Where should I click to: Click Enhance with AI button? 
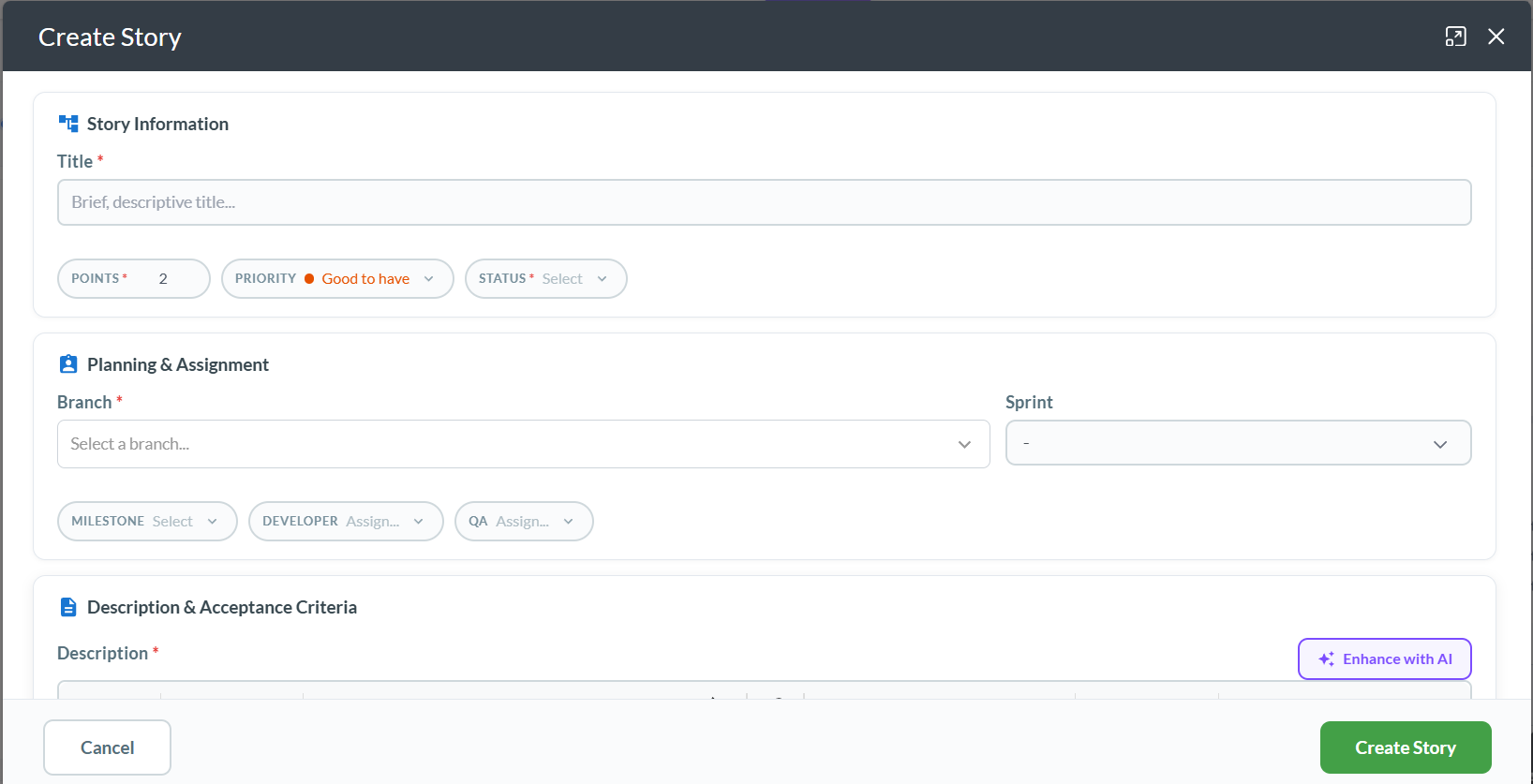coord(1384,659)
